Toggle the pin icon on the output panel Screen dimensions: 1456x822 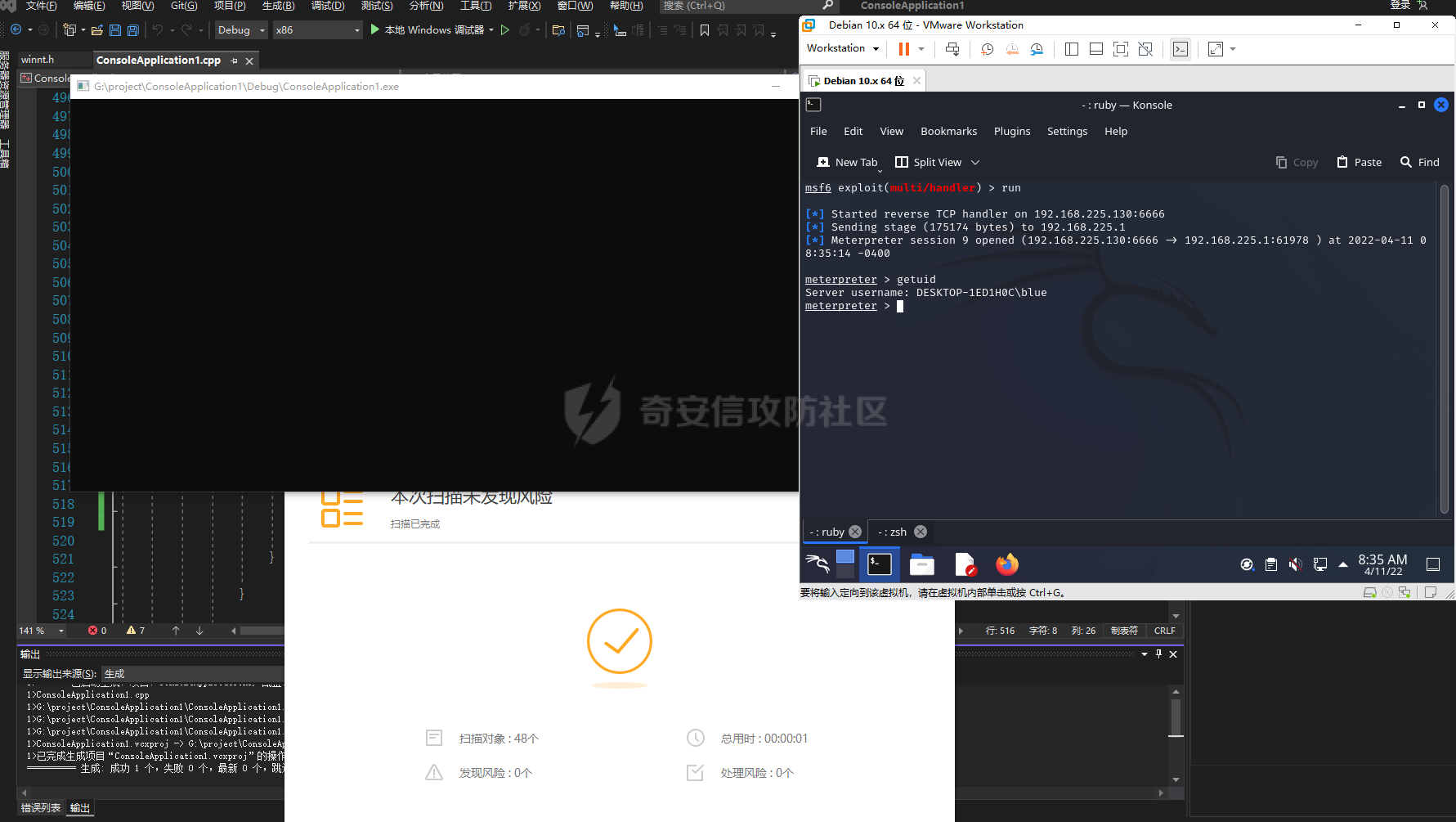tap(1158, 654)
